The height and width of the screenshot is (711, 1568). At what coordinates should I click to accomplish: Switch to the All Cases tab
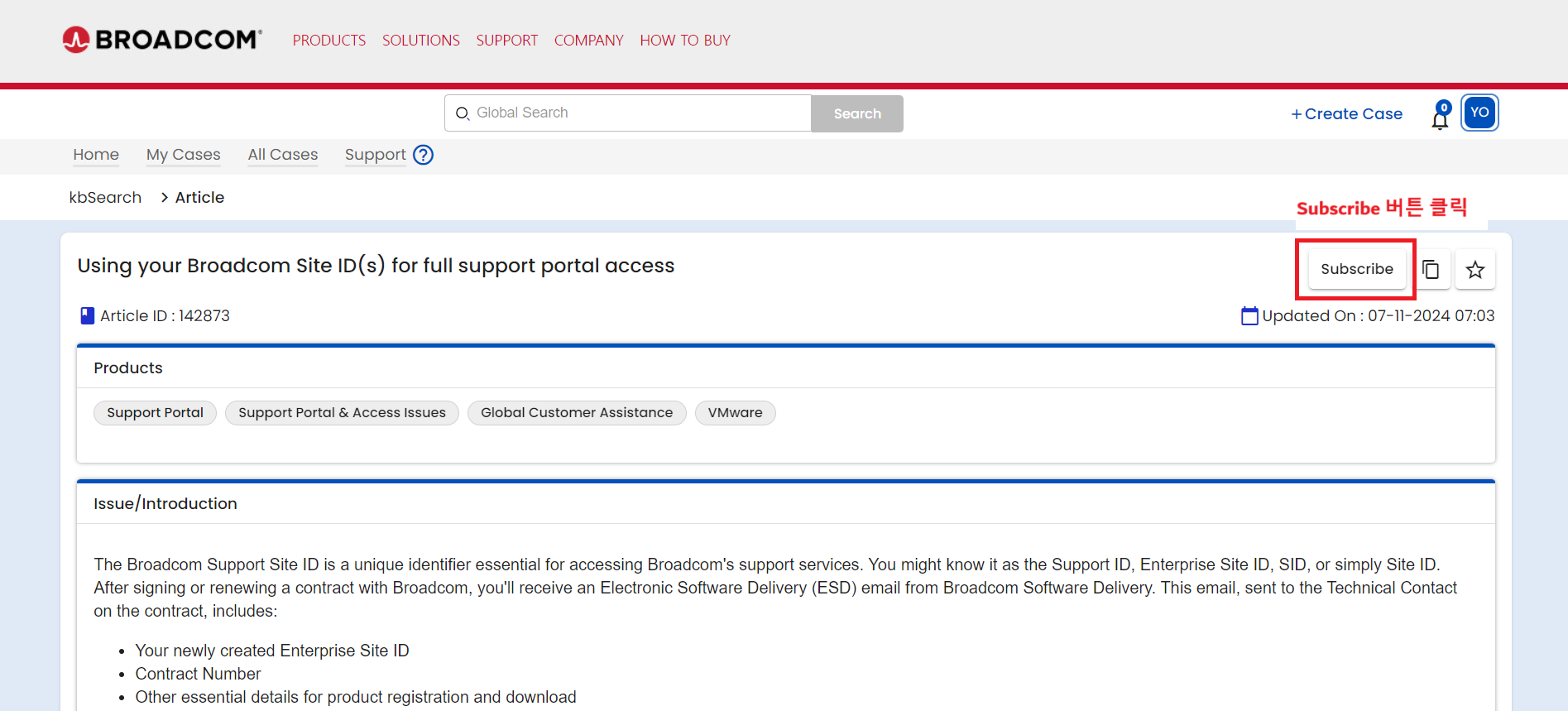(x=282, y=155)
